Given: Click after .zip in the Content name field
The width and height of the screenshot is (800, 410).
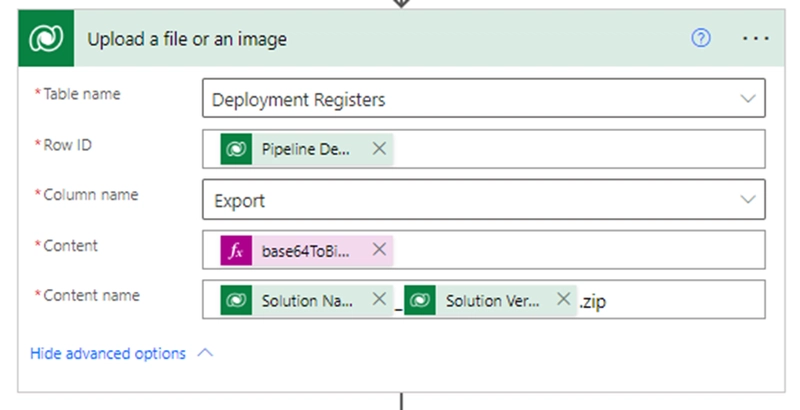Looking at the screenshot, I should (x=680, y=300).
